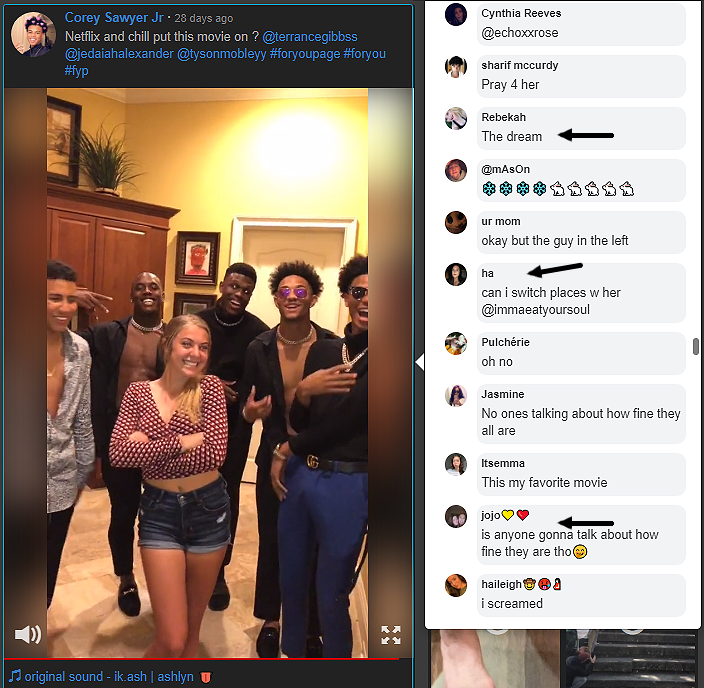Click haileigh's profile avatar
Screen dimensions: 704x688
[456, 585]
